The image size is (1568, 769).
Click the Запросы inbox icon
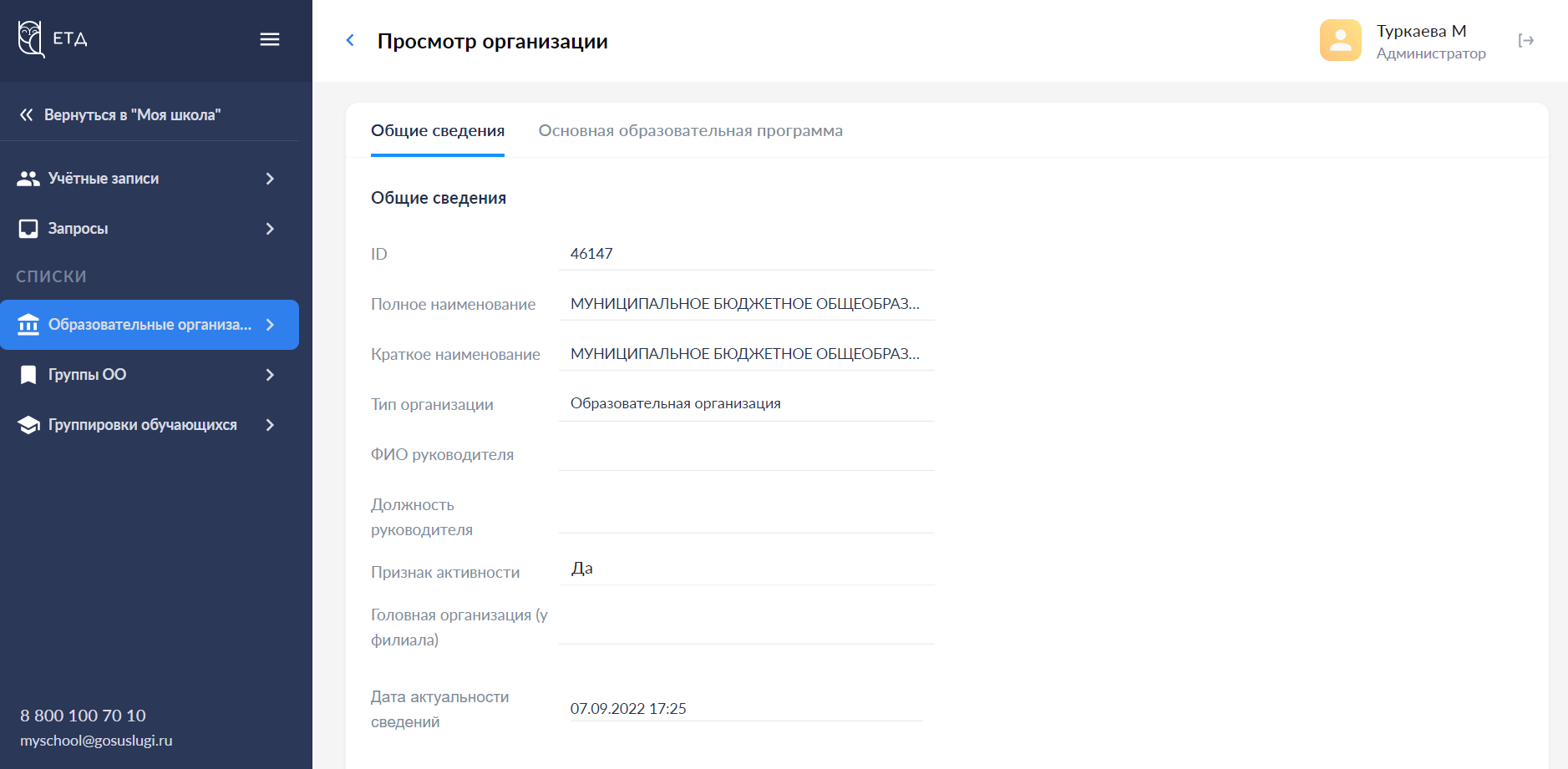(x=28, y=229)
